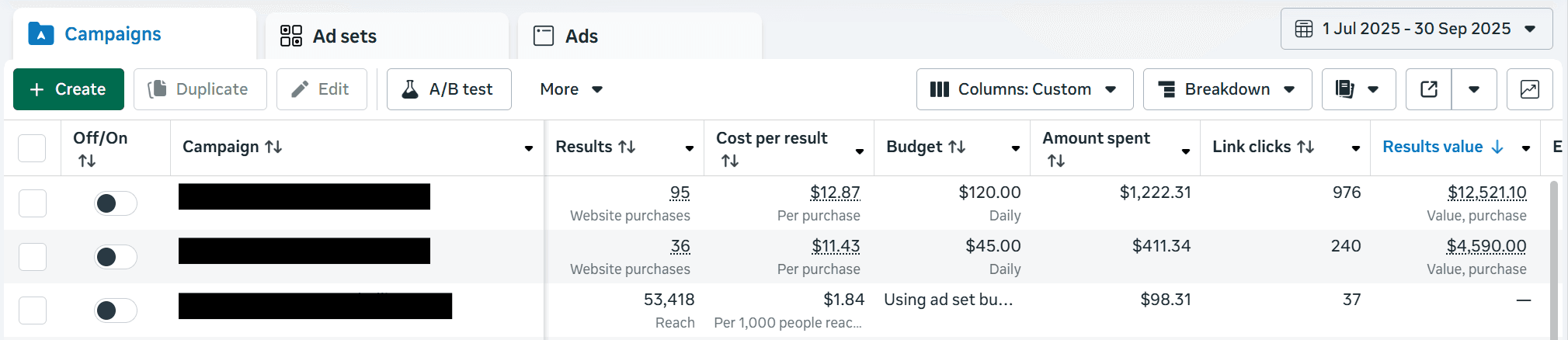Expand the Breakdown dropdown
1568x340 pixels.
coord(1227,89)
